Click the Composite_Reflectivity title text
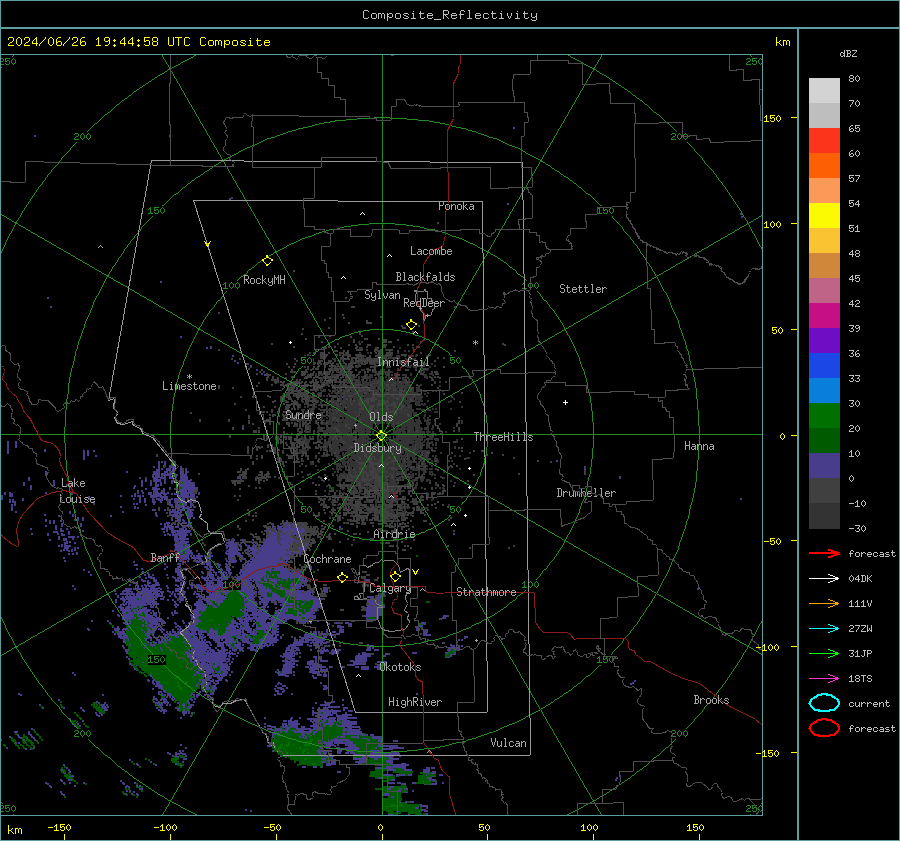Screen dimensions: 900x841 tap(450, 15)
